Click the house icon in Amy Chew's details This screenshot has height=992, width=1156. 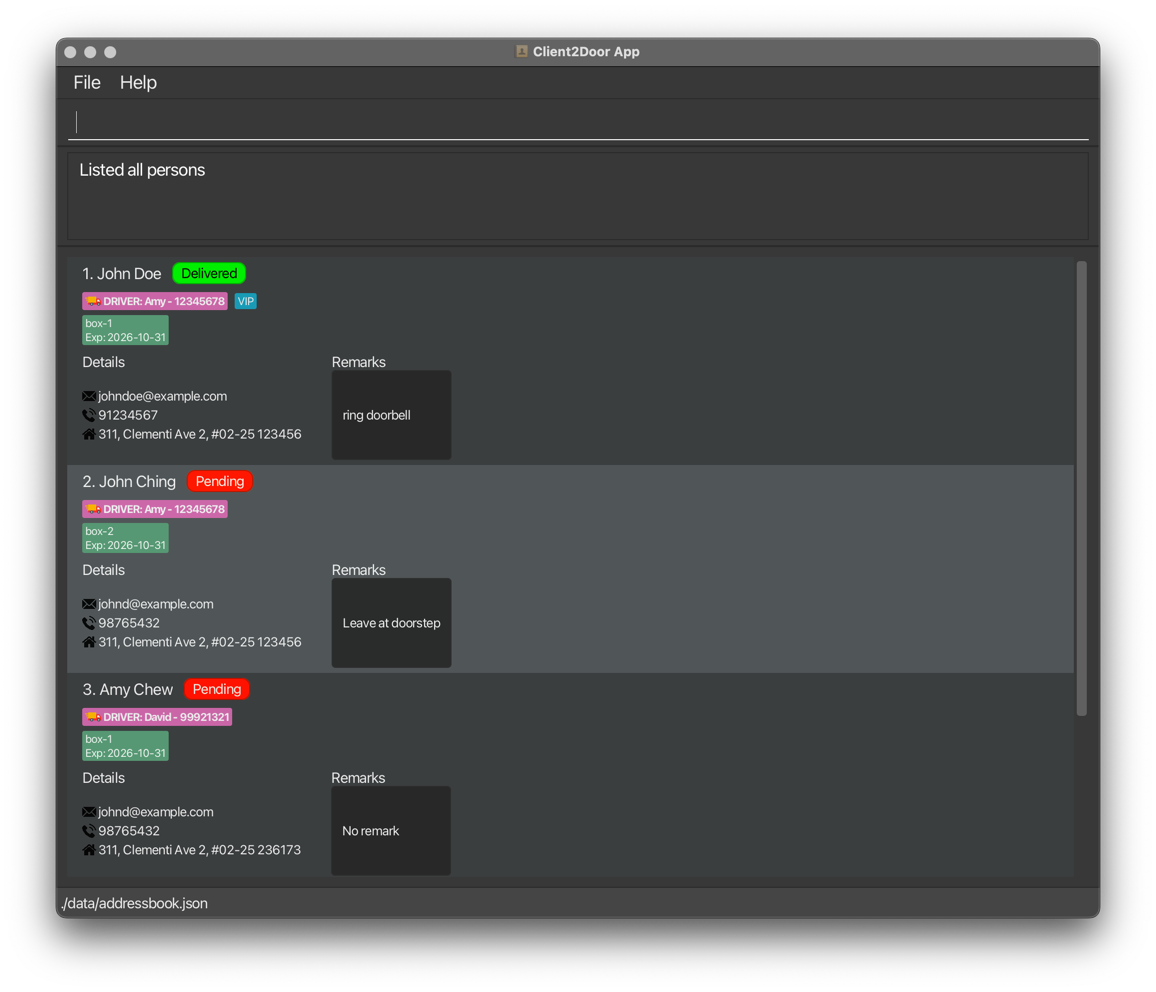click(89, 850)
